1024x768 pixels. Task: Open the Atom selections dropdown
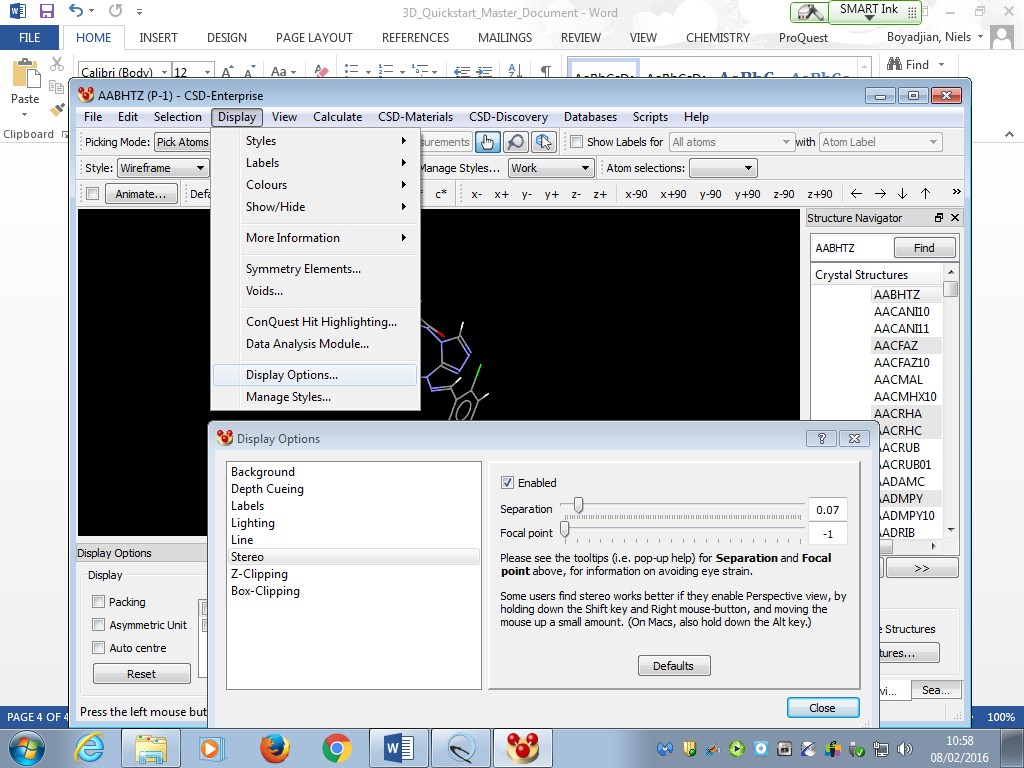(x=723, y=168)
